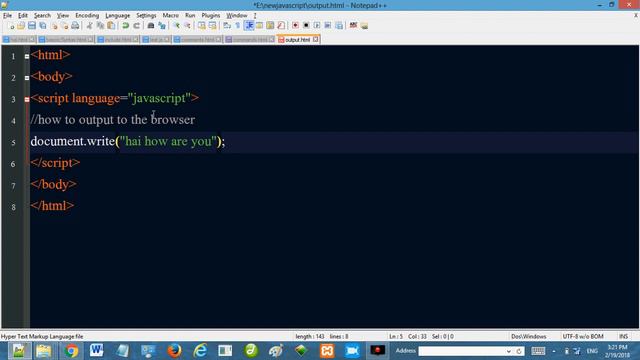The width and height of the screenshot is (640, 360).
Task: Open the Encoding menu
Action: (87, 16)
